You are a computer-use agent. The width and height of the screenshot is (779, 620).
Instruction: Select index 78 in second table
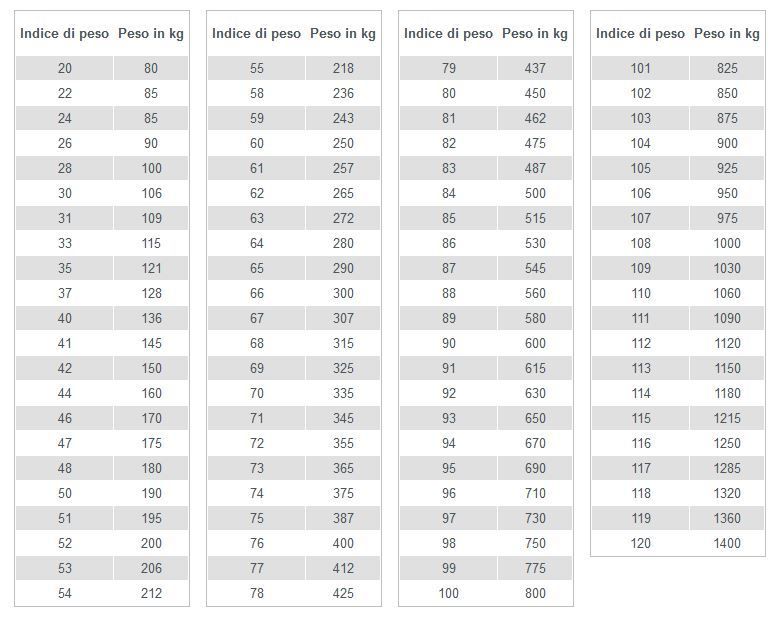256,593
